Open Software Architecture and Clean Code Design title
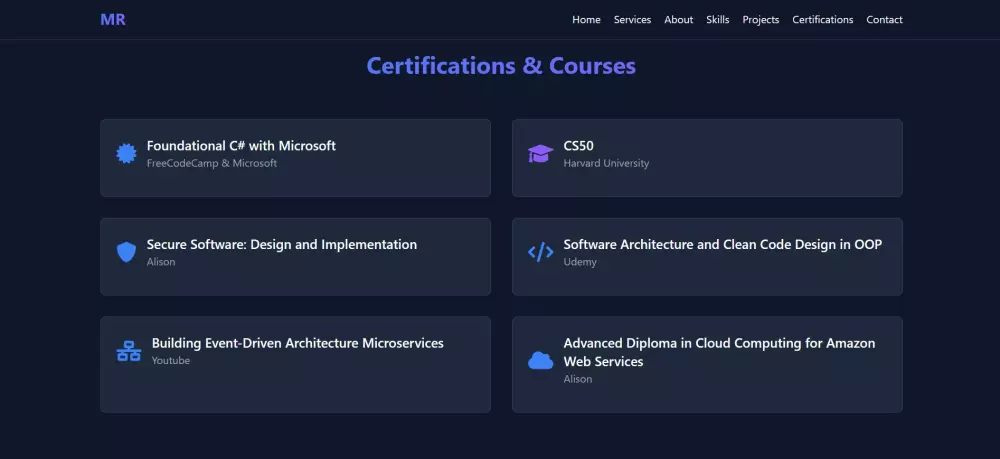Viewport: 1000px width, 459px height. pos(722,244)
